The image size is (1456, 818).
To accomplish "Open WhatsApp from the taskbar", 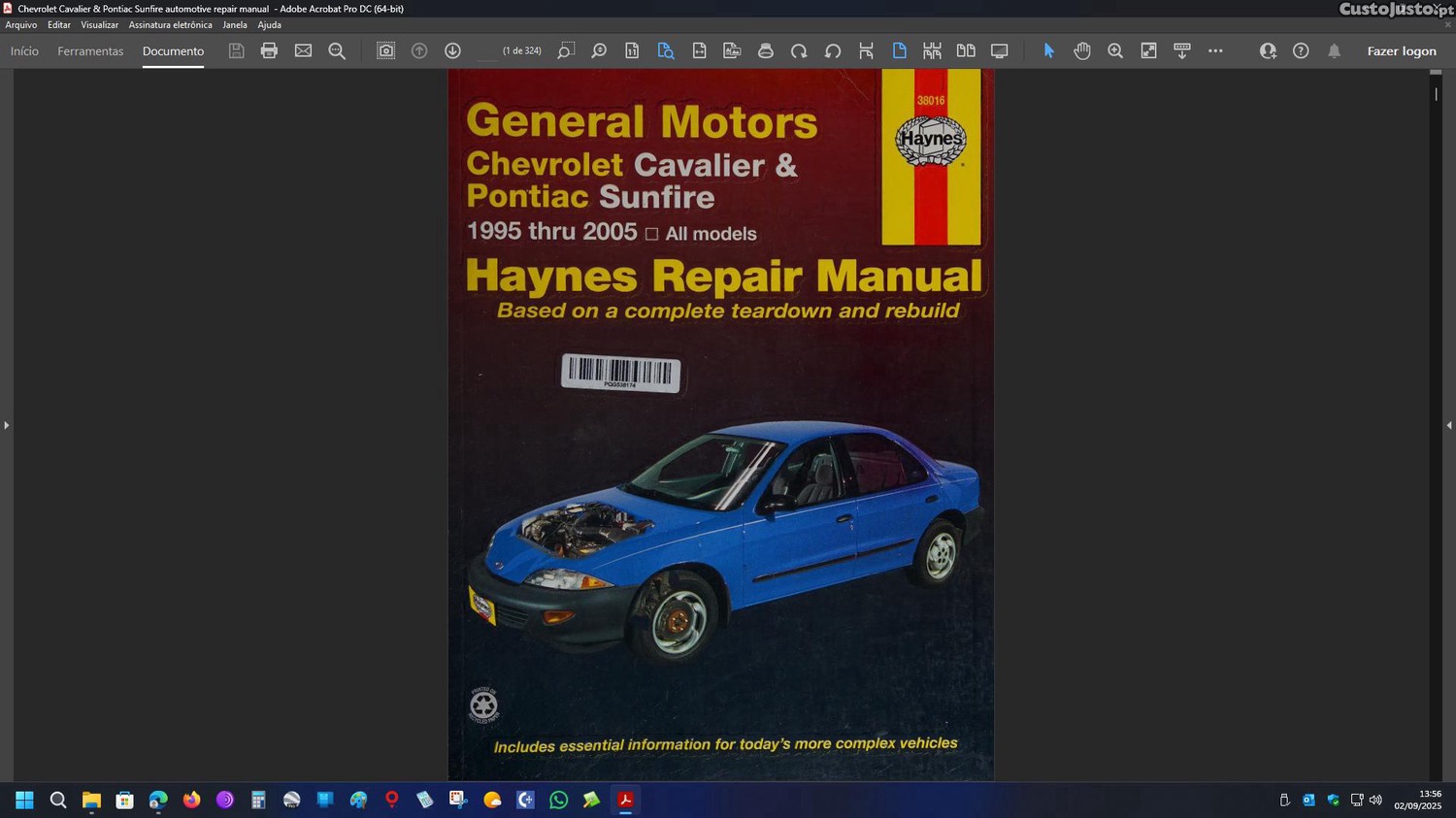I will [x=558, y=800].
